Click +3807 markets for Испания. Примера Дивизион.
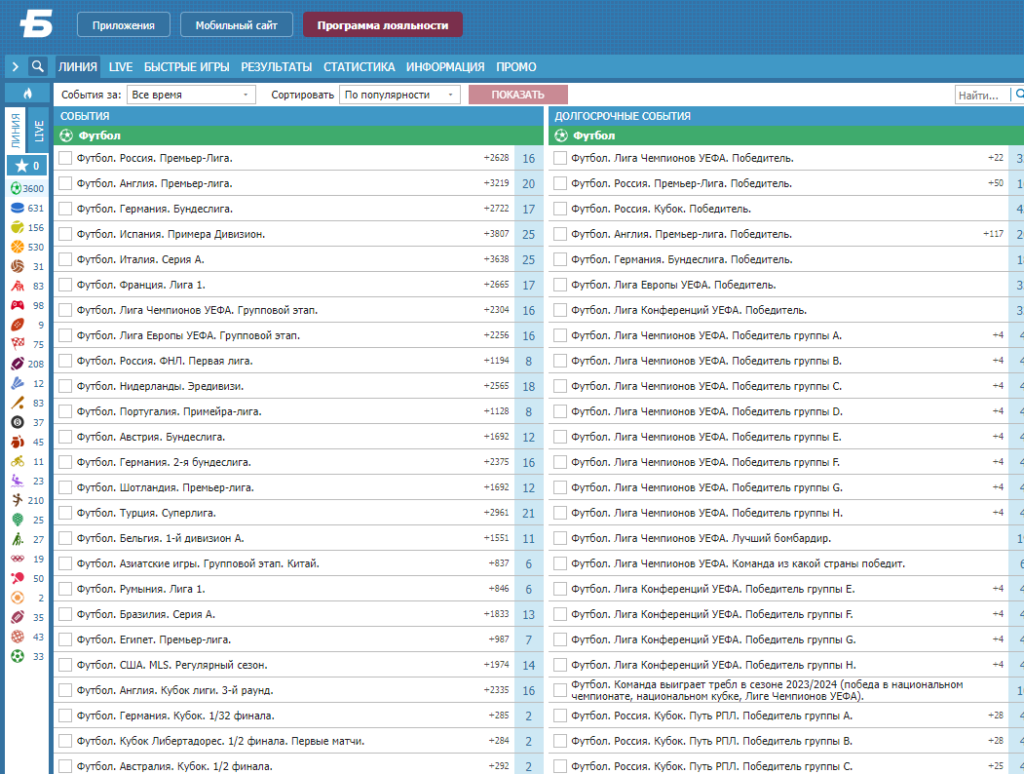 (x=496, y=233)
